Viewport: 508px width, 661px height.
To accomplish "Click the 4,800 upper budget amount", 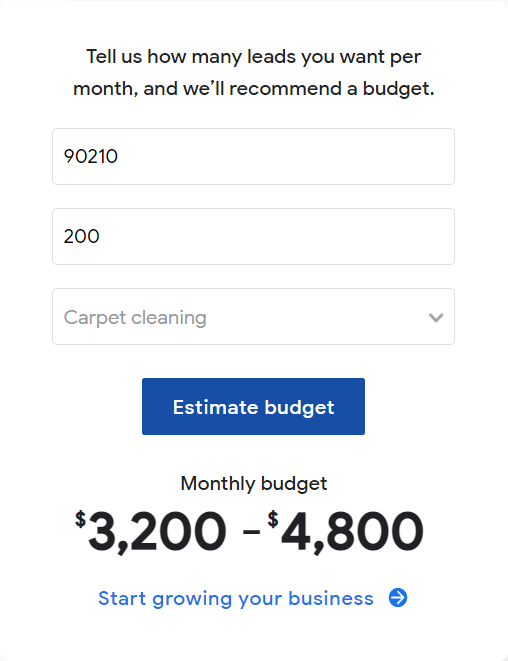I will 352,532.
